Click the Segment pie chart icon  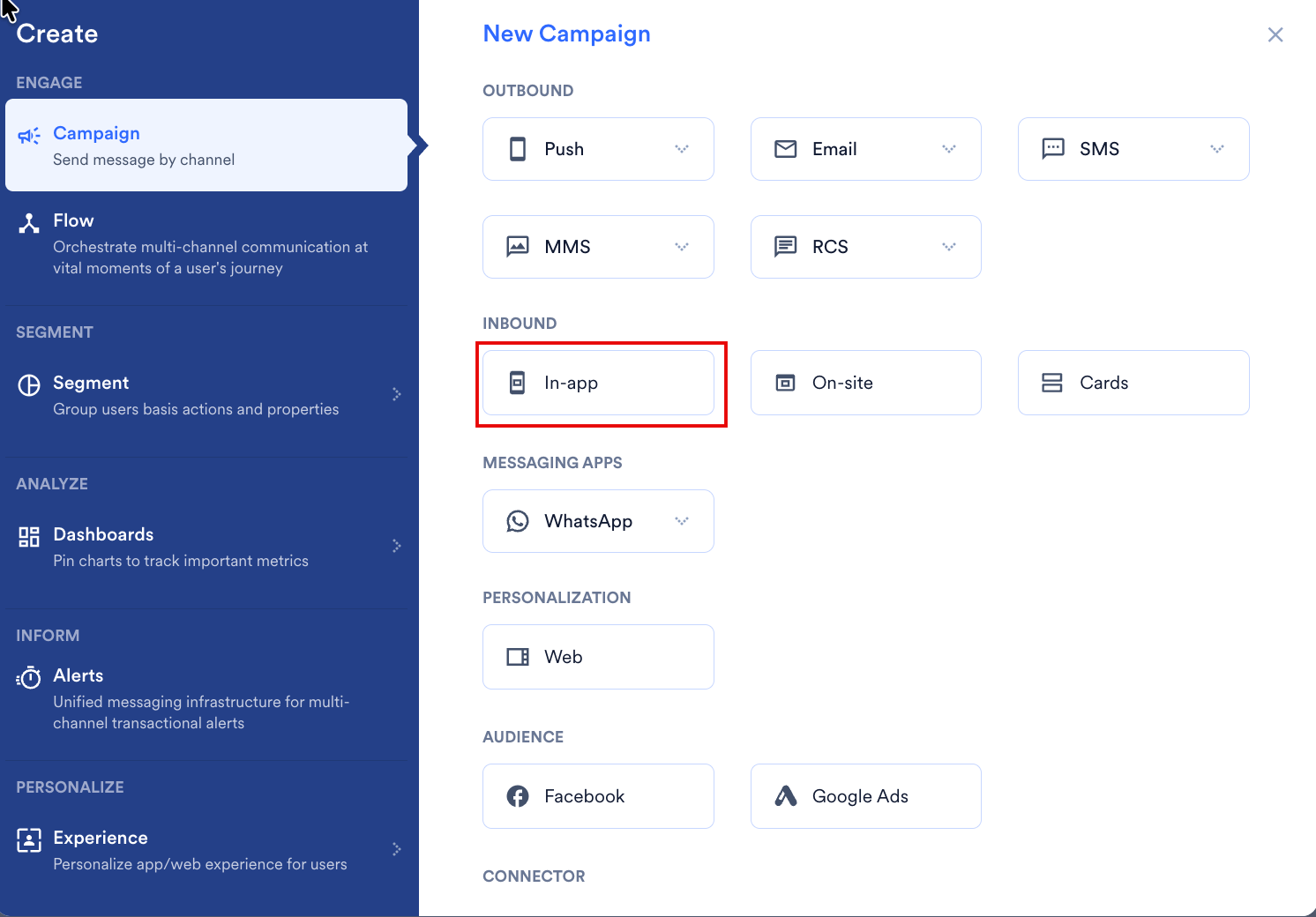pos(29,385)
